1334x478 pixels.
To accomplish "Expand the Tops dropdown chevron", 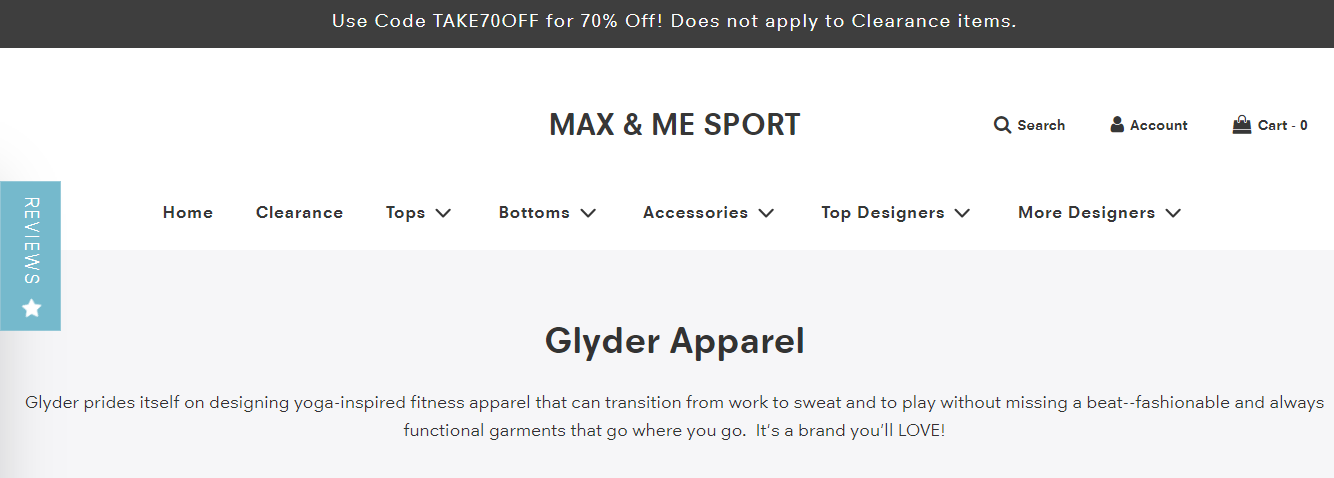I will (x=444, y=213).
